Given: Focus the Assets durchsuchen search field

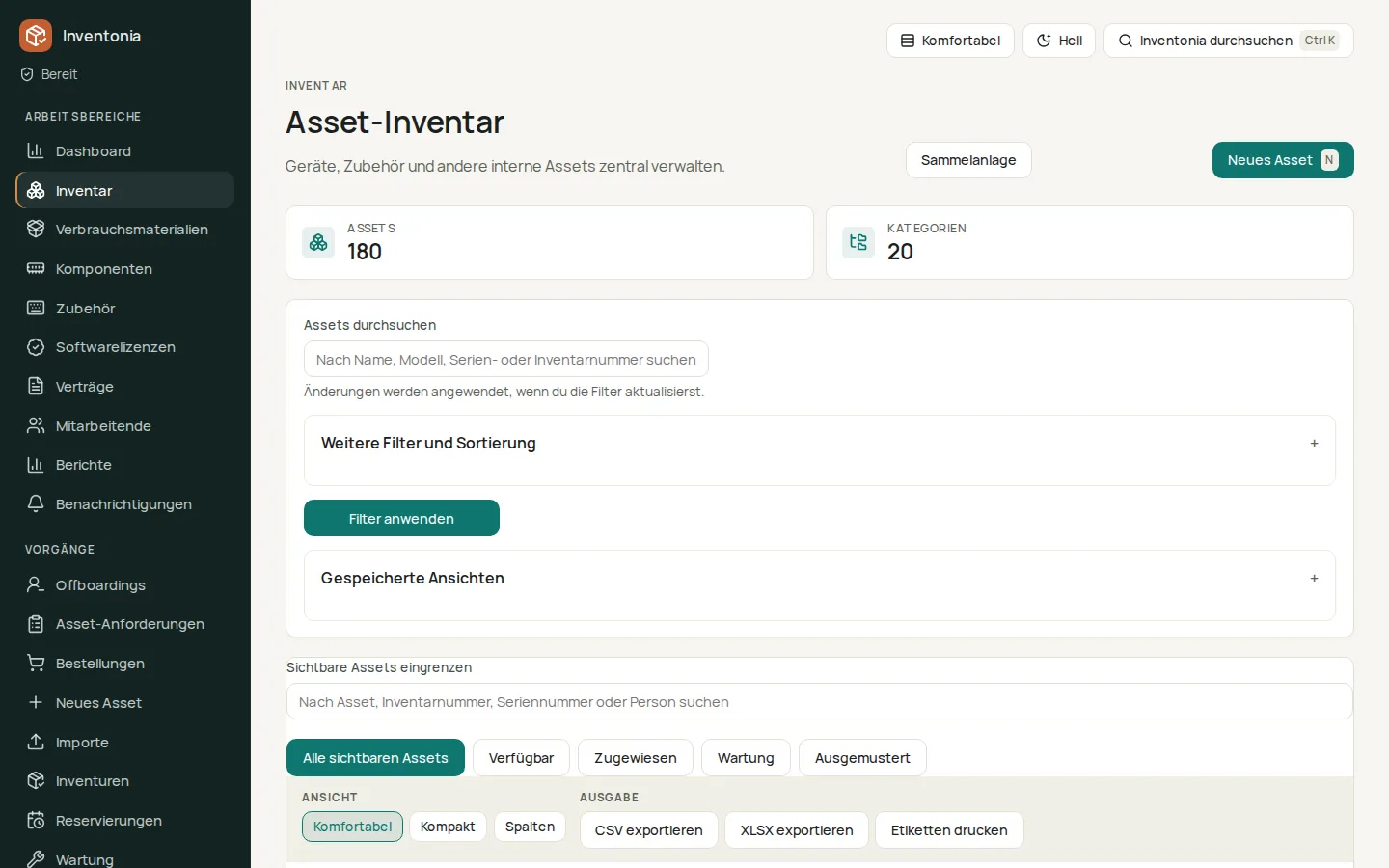Looking at the screenshot, I should point(506,359).
